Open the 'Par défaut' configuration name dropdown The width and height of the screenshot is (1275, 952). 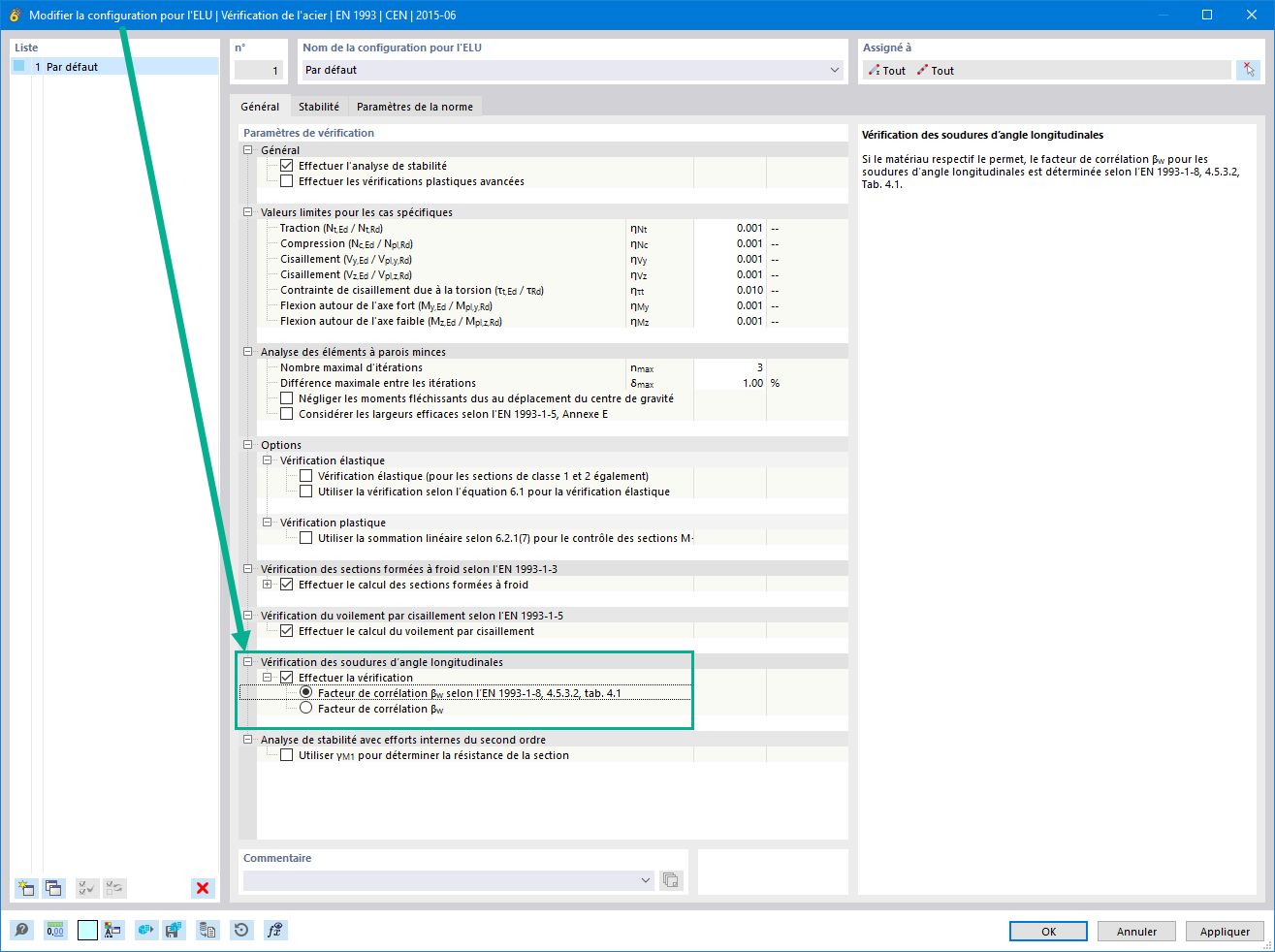pos(835,70)
